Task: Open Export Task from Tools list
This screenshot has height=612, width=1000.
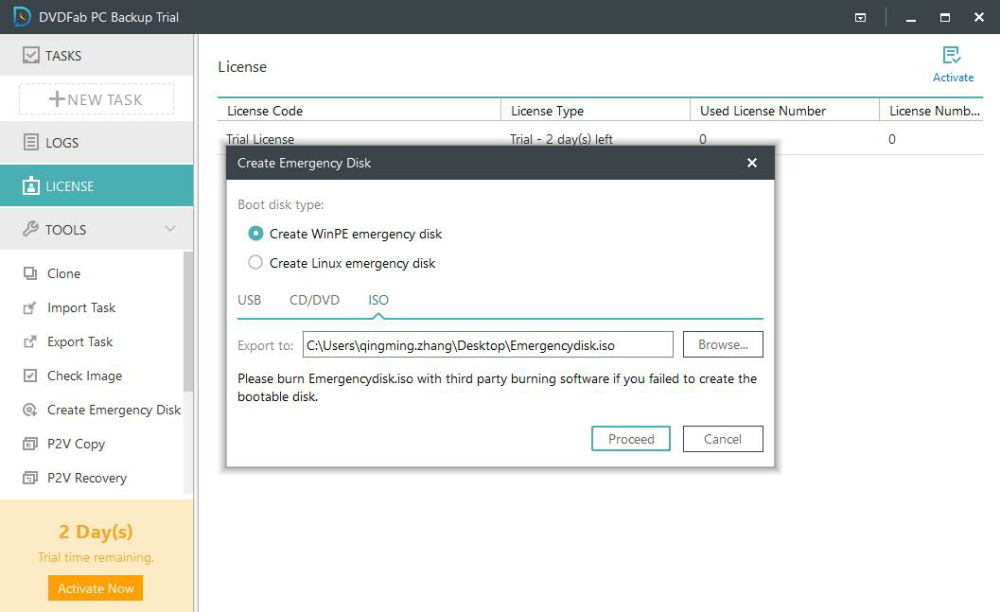Action: pyautogui.click(x=80, y=342)
